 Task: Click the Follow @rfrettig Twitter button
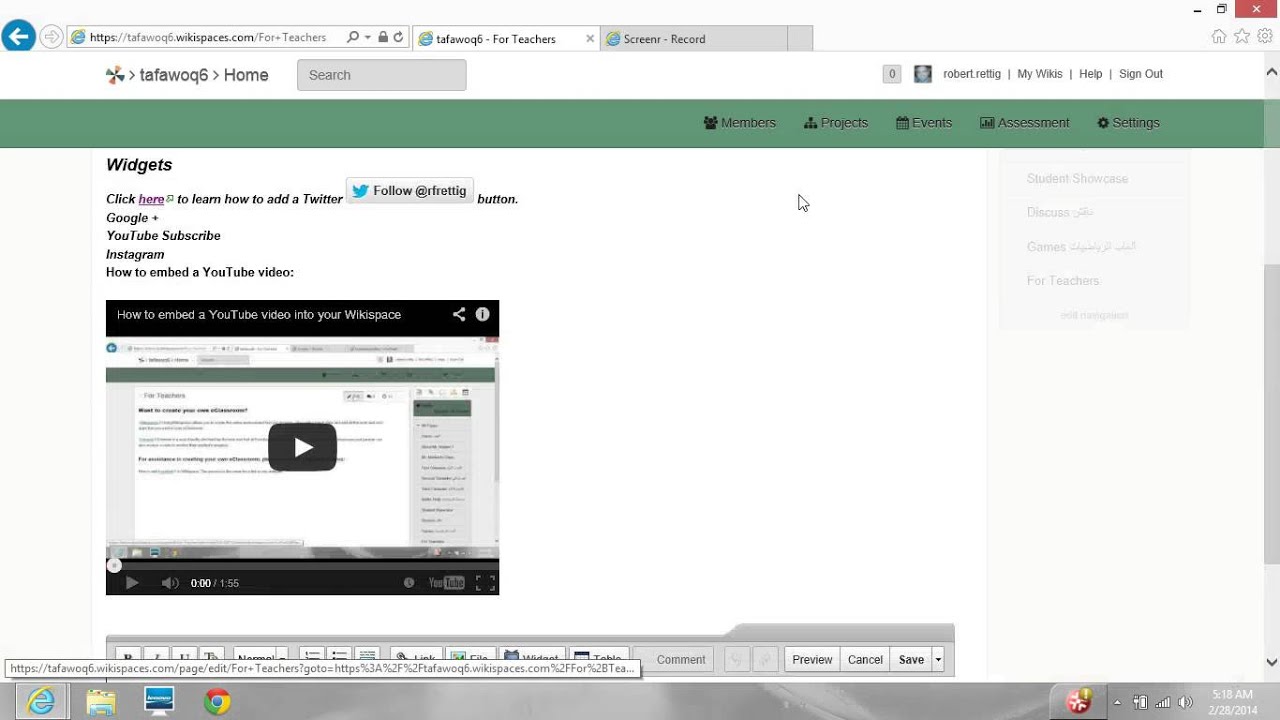coord(409,191)
